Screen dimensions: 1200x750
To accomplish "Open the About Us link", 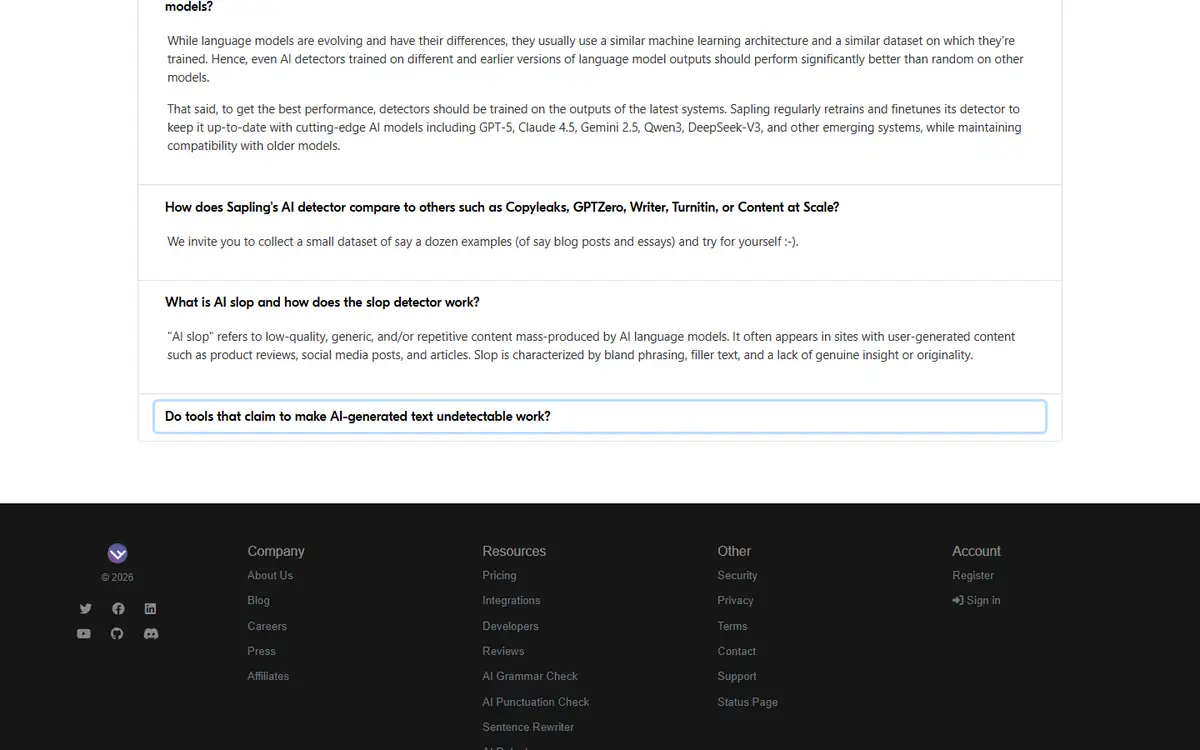I will click(270, 575).
